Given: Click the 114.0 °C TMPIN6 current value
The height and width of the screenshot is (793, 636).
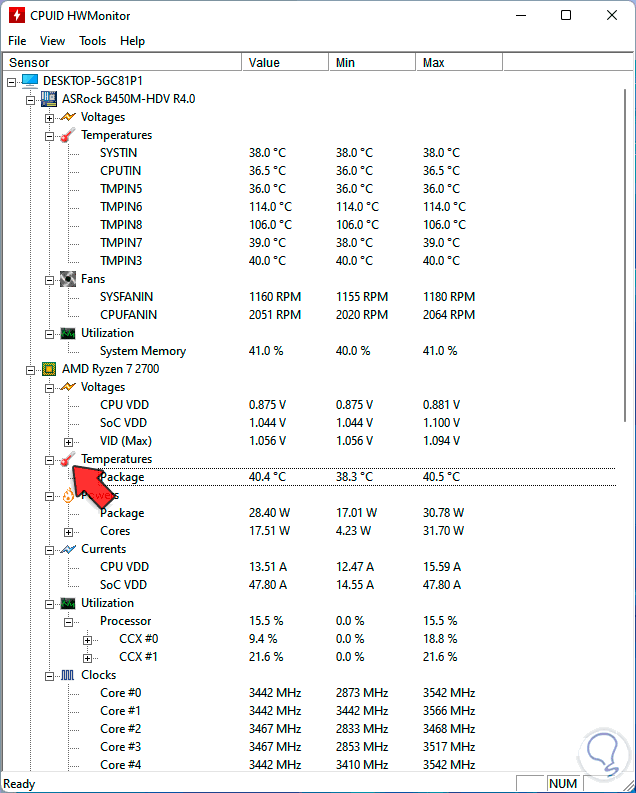Looking at the screenshot, I should point(270,207).
